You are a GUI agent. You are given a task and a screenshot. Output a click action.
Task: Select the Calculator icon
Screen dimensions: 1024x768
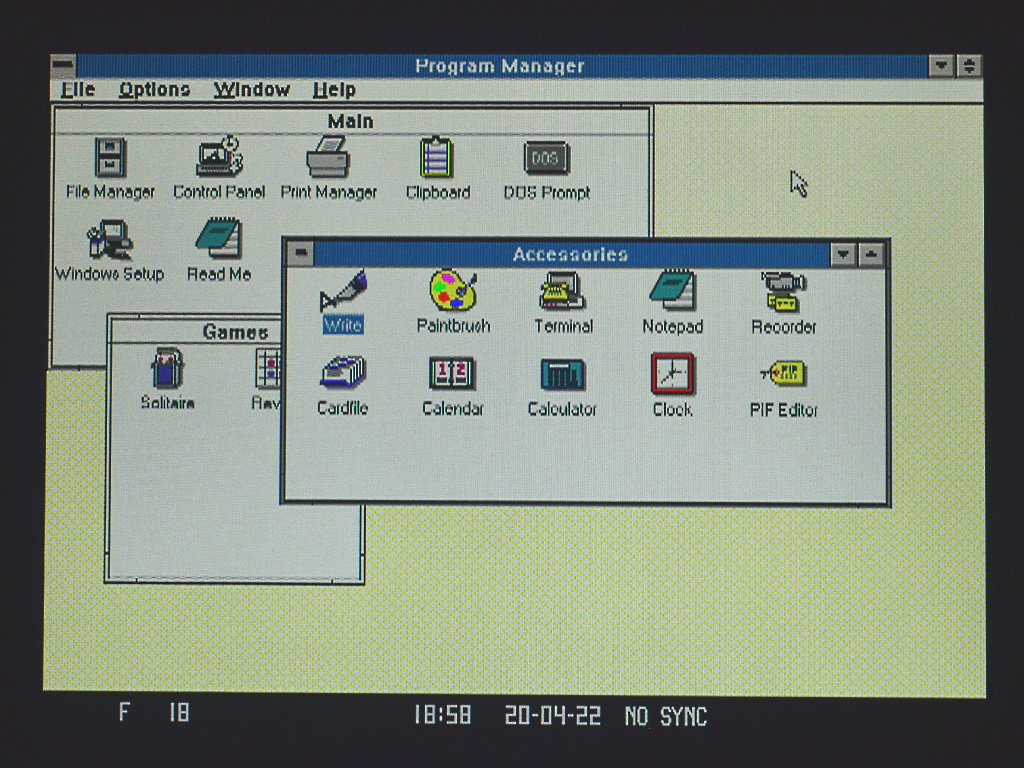[x=562, y=375]
